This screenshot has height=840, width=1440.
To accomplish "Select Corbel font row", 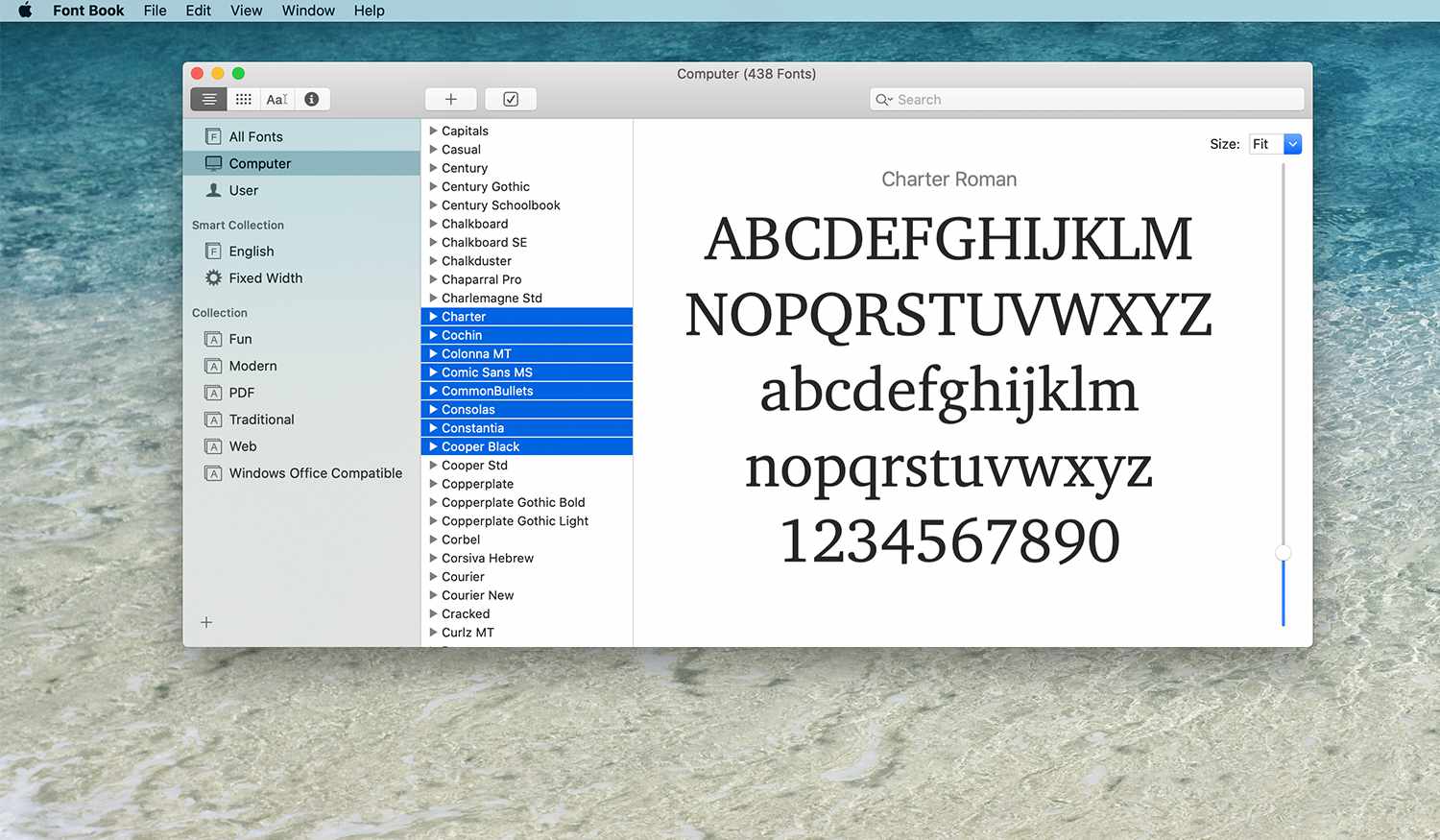I will tap(527, 540).
